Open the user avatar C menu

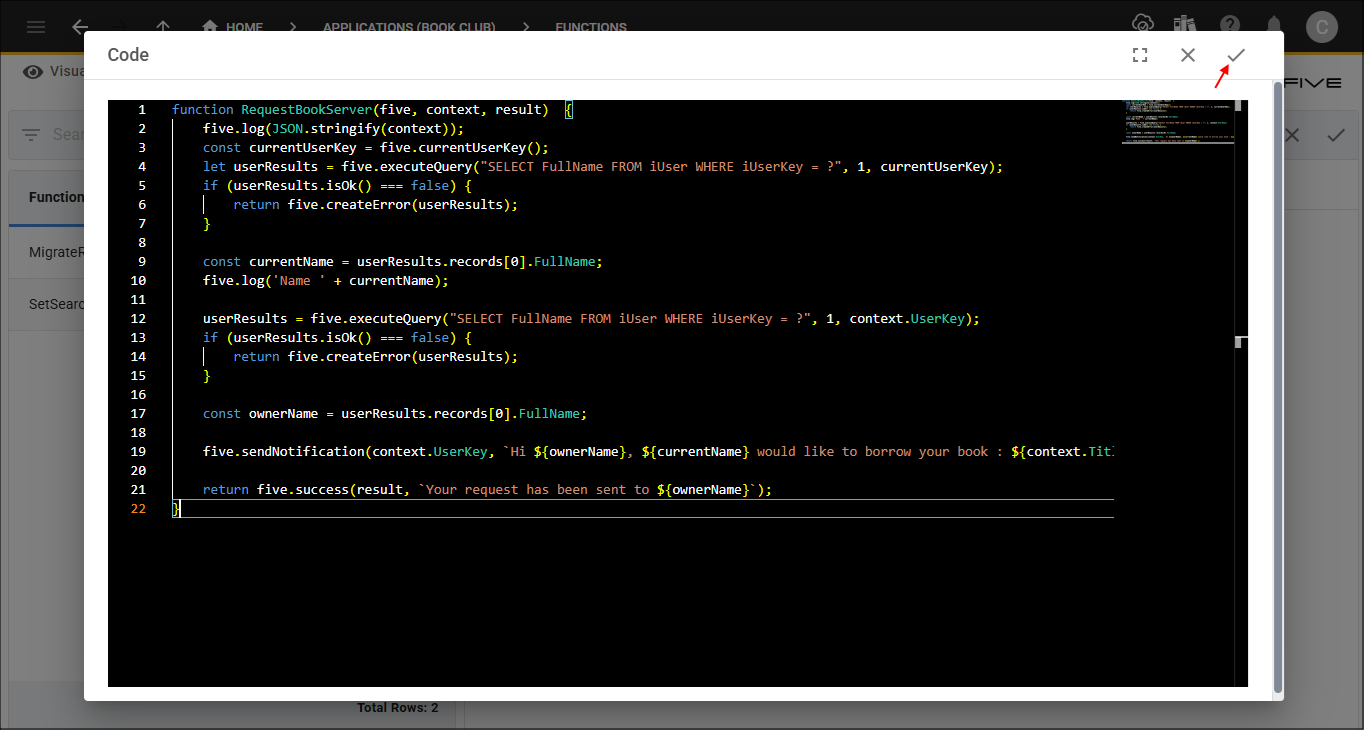coord(1322,27)
